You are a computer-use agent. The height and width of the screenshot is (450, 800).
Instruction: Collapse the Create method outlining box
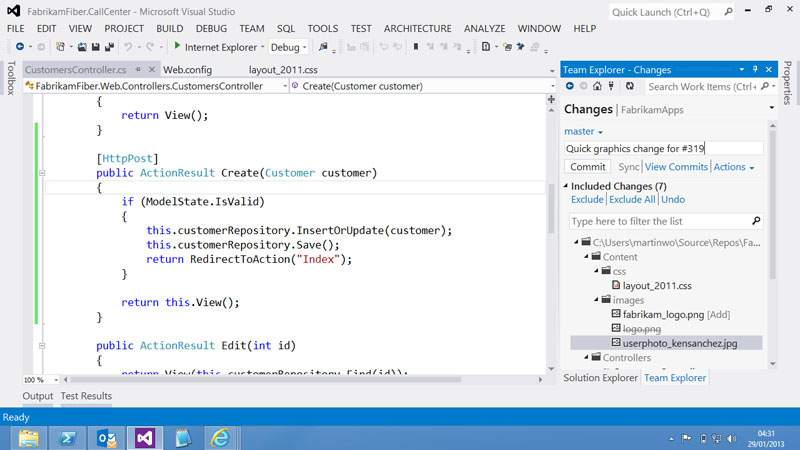42,173
